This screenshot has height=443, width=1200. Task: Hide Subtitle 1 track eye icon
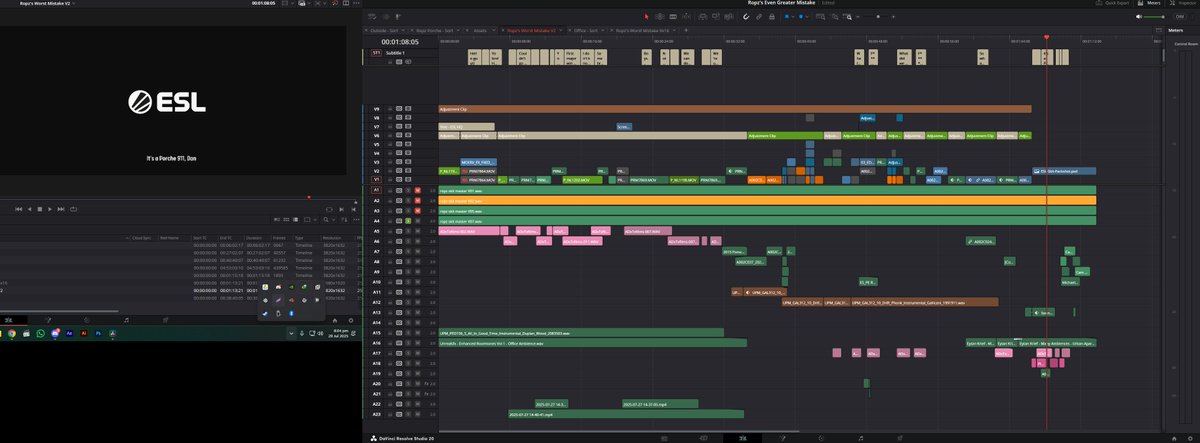click(408, 62)
